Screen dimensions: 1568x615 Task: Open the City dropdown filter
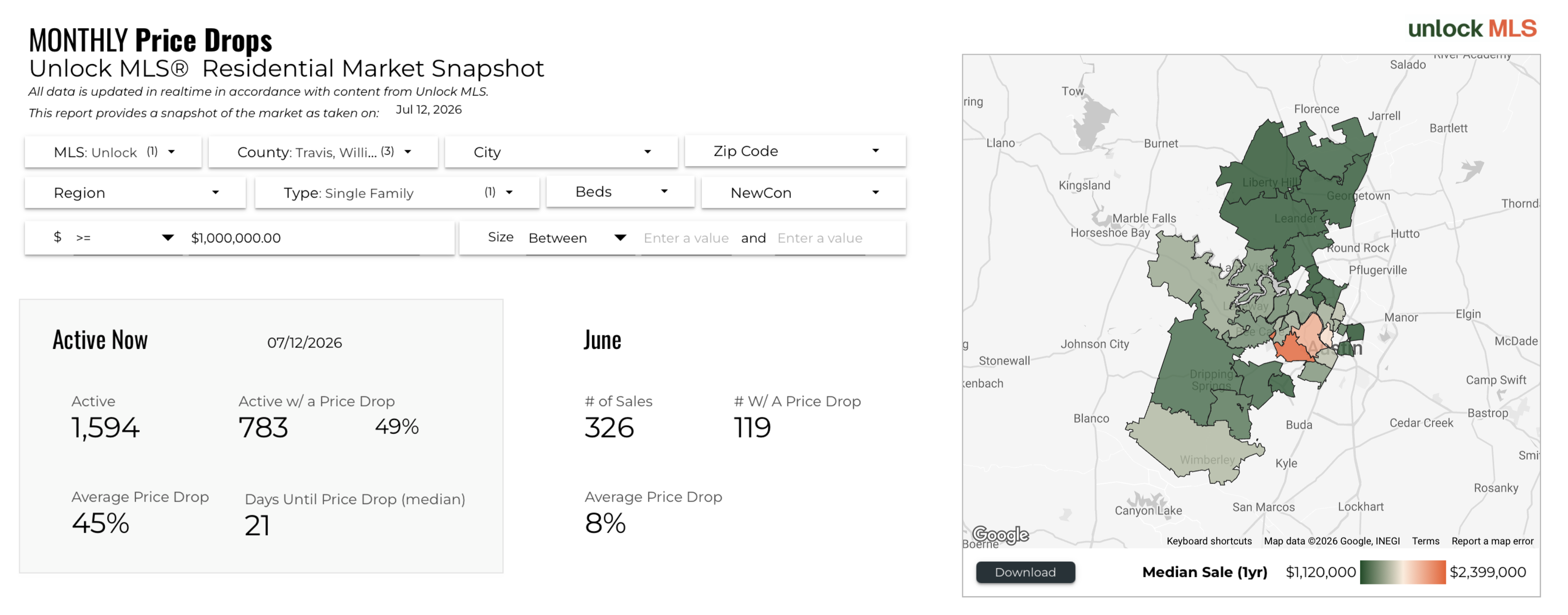(x=561, y=152)
